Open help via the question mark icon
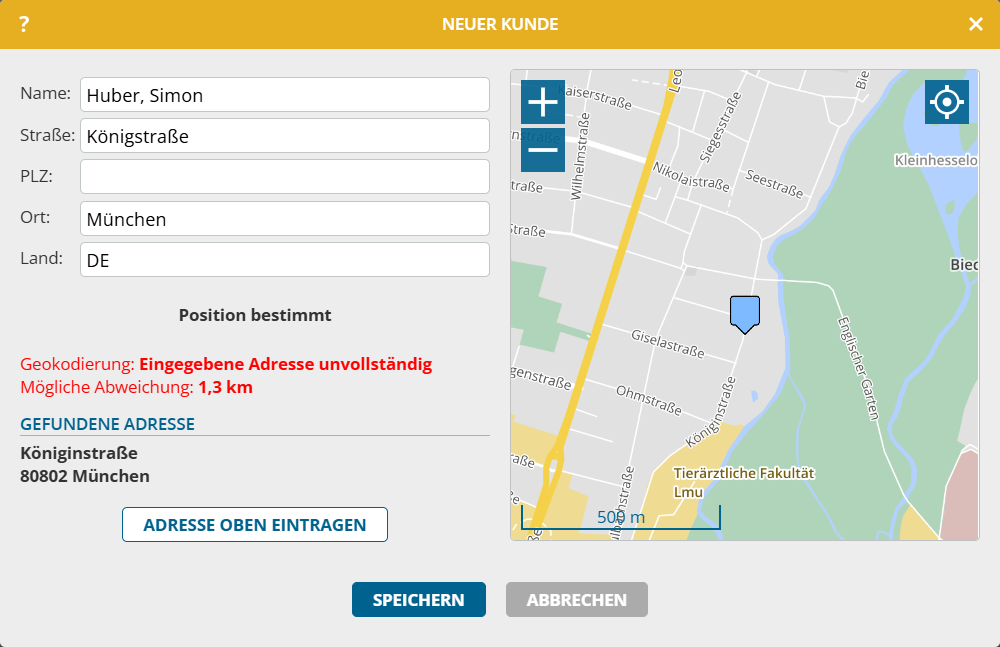This screenshot has height=647, width=1000. (24, 24)
